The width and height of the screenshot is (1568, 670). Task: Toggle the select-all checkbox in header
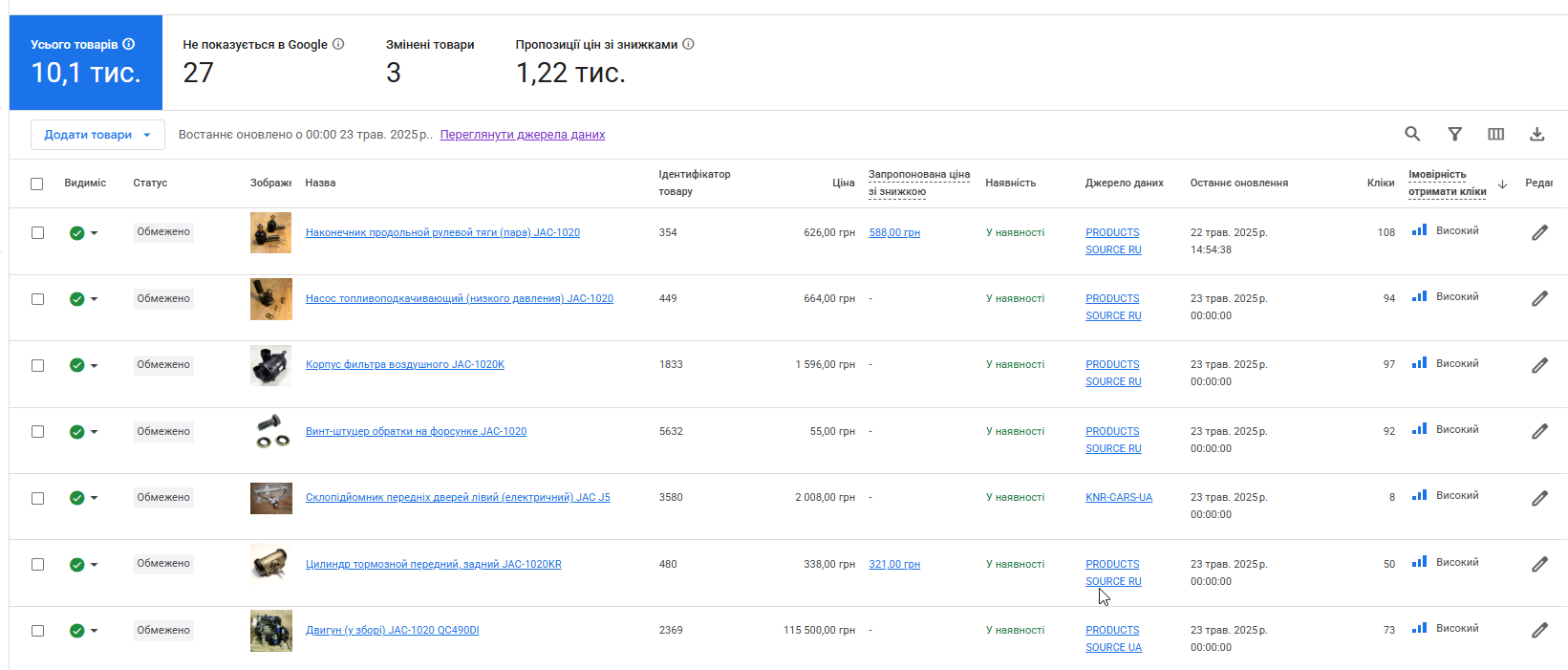click(x=37, y=184)
